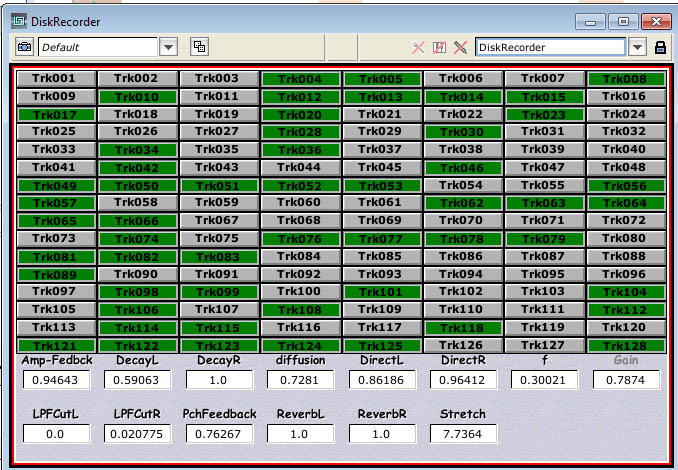Click the camera snapshot icon
The image size is (678, 470).
tap(24, 47)
